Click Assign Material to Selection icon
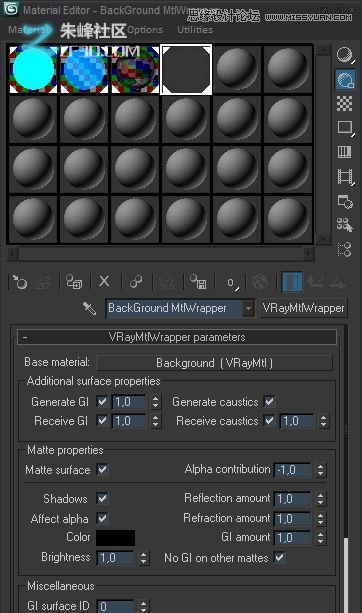The image size is (362, 613). click(x=74, y=282)
